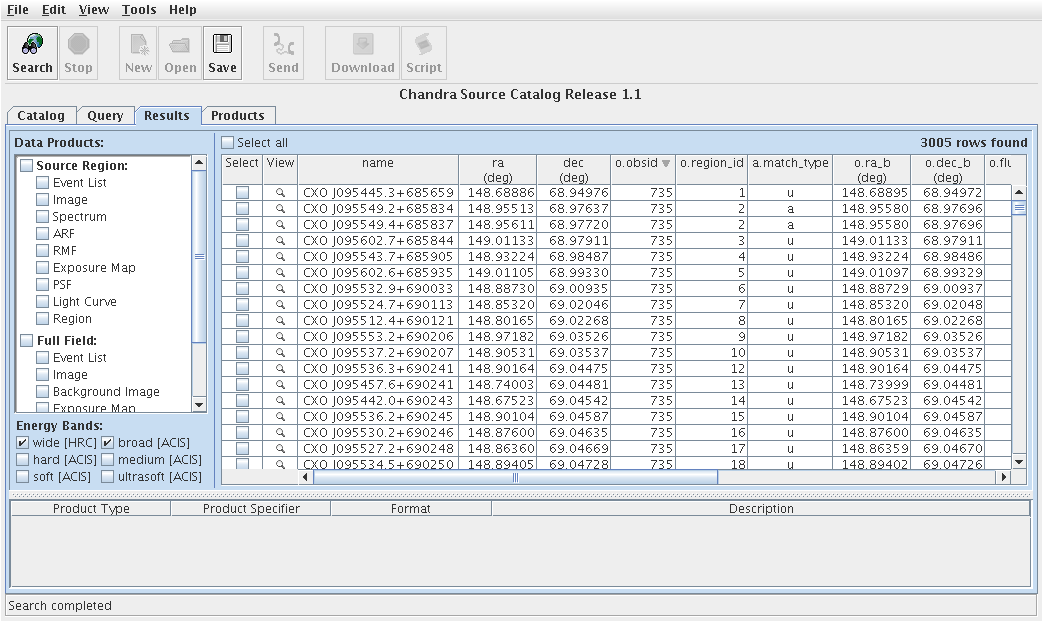Sort by the o.obsid column arrow
This screenshot has height=624, width=1044.
666,164
